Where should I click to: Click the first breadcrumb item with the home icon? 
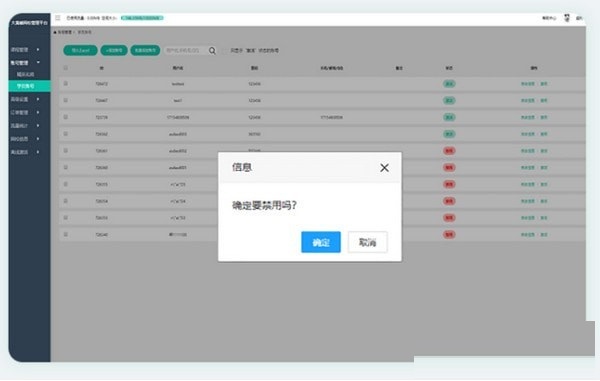[63, 32]
